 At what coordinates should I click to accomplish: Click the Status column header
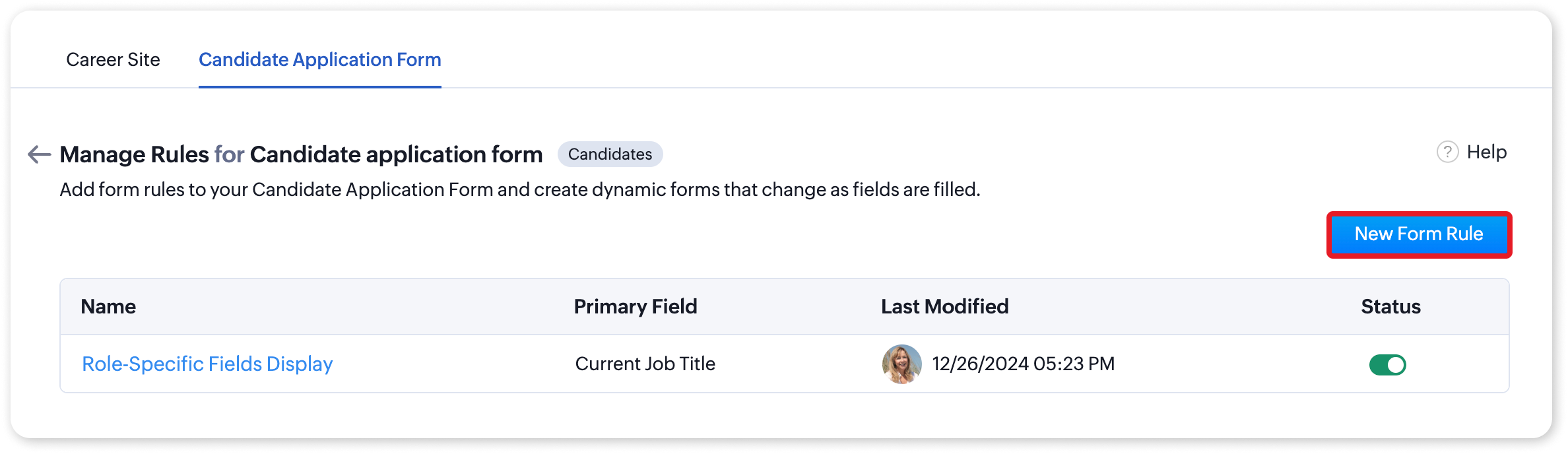[1390, 306]
